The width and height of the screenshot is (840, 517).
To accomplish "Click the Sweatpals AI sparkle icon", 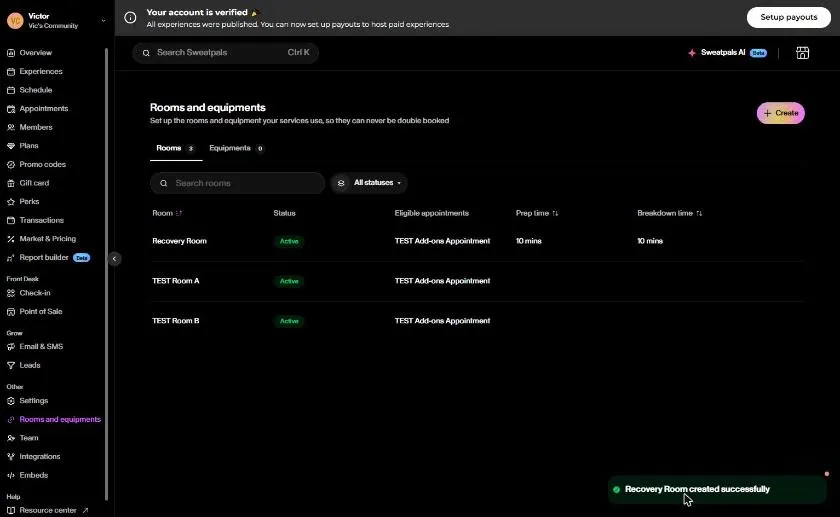I will [x=692, y=53].
